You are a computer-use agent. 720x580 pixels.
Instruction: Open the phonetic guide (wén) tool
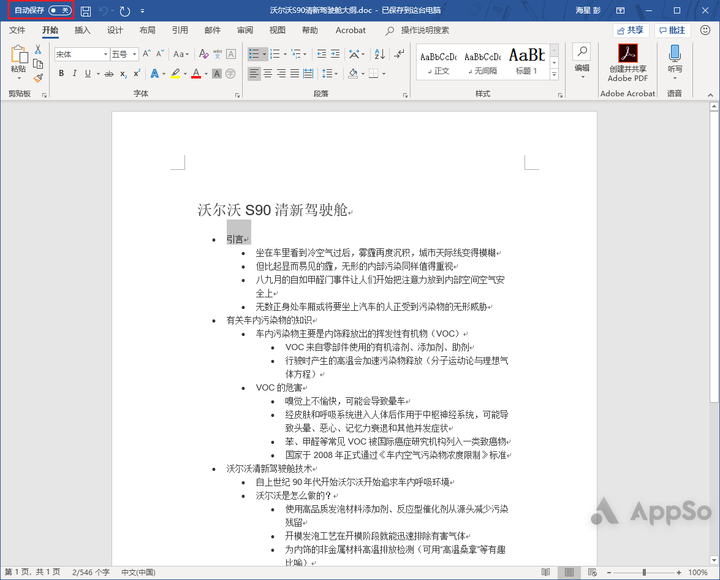click(217, 54)
